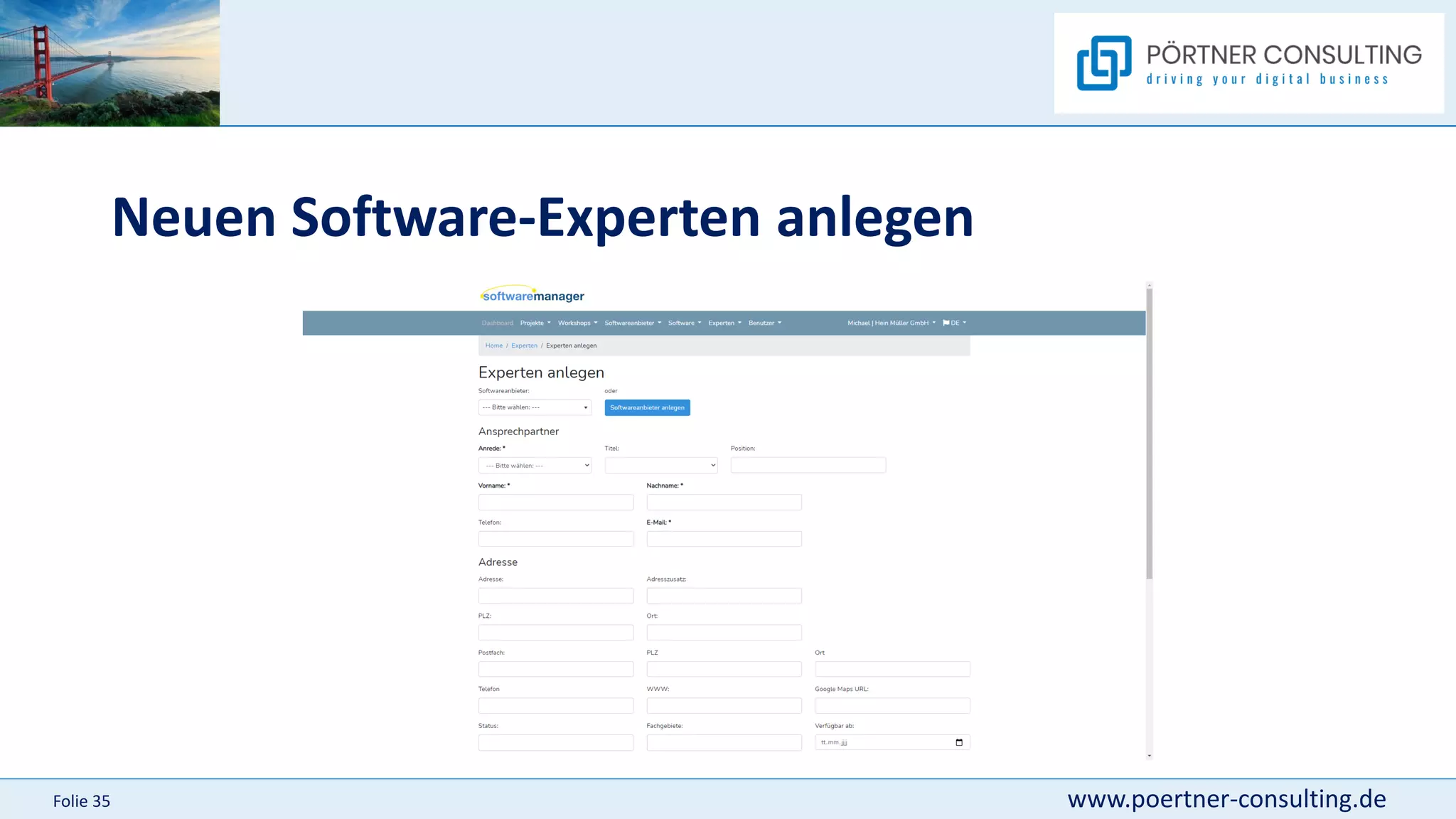Open the Titel dropdown
This screenshot has height=819, width=1456.
pyautogui.click(x=660, y=466)
